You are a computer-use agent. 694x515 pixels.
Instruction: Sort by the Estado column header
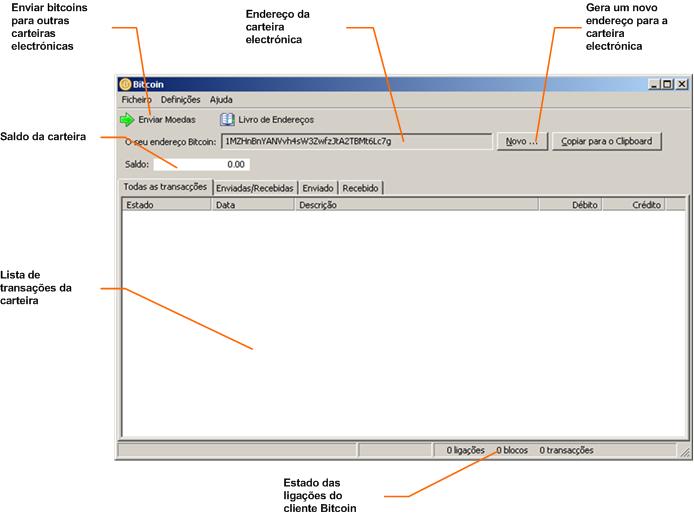point(166,205)
